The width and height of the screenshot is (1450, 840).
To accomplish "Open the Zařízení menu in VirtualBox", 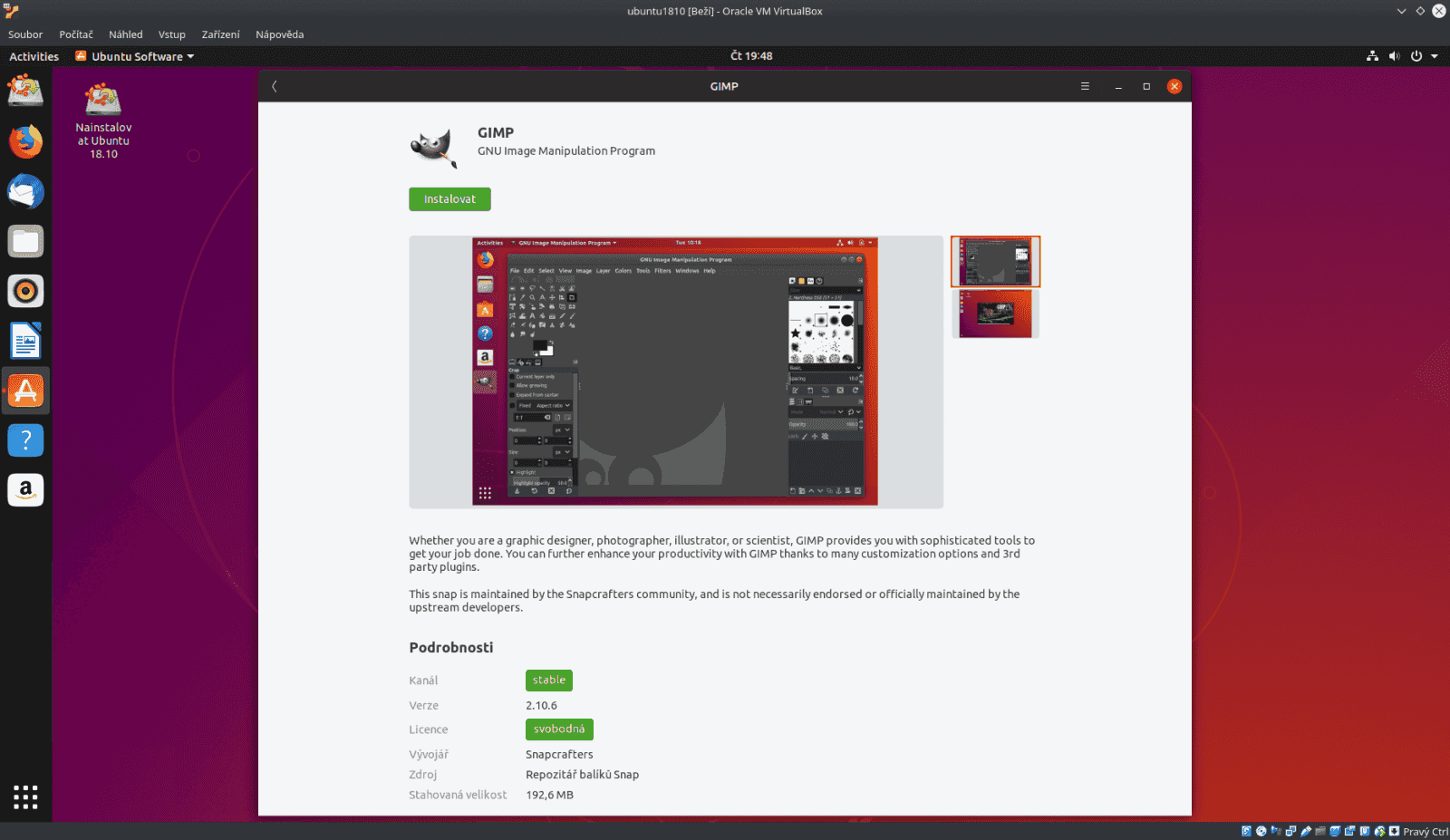I will (219, 34).
